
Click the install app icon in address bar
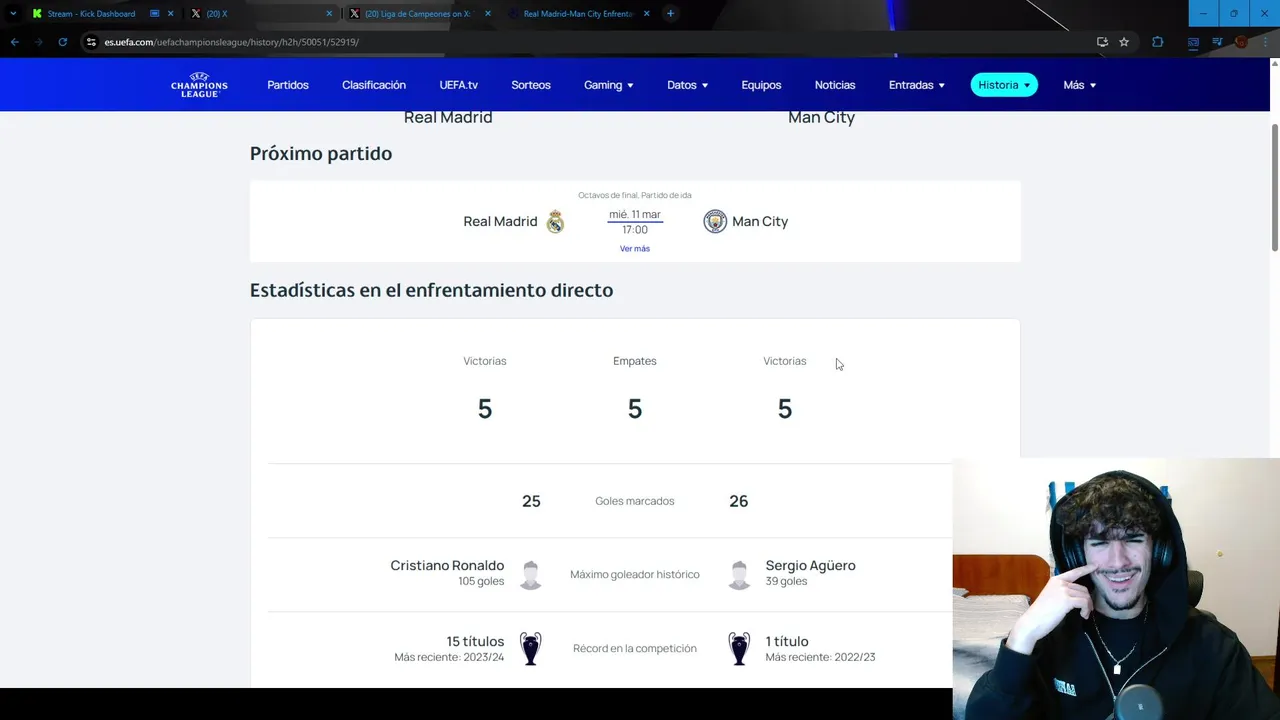click(x=1102, y=42)
